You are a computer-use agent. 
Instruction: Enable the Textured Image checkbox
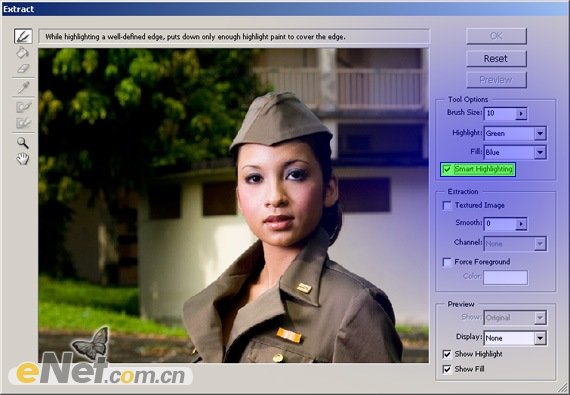pyautogui.click(x=447, y=205)
